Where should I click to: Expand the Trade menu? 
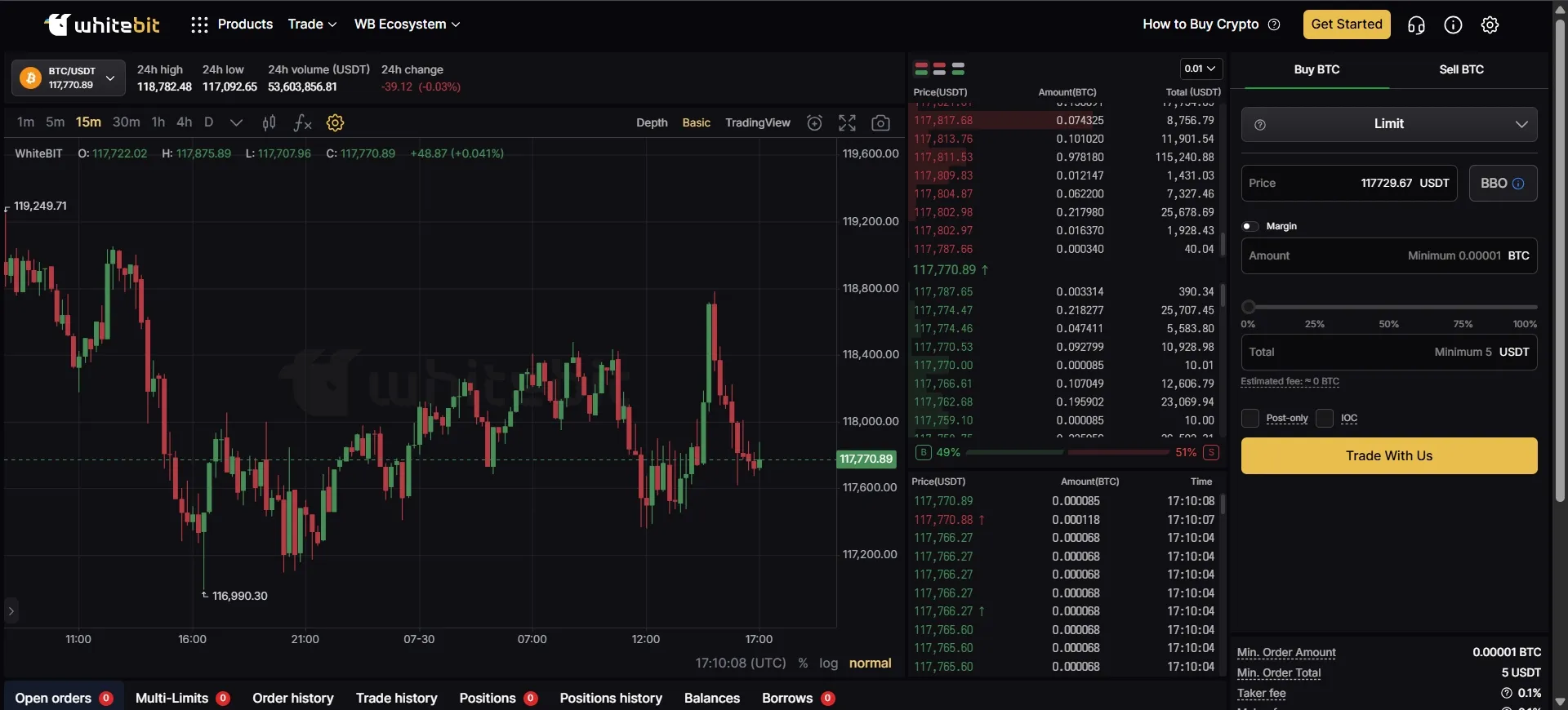(312, 24)
